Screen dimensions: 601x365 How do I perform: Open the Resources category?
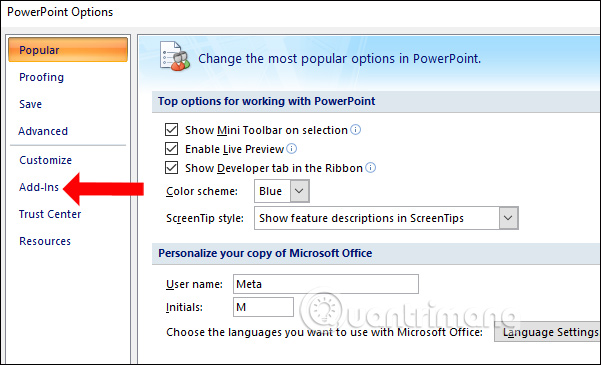pyautogui.click(x=45, y=241)
